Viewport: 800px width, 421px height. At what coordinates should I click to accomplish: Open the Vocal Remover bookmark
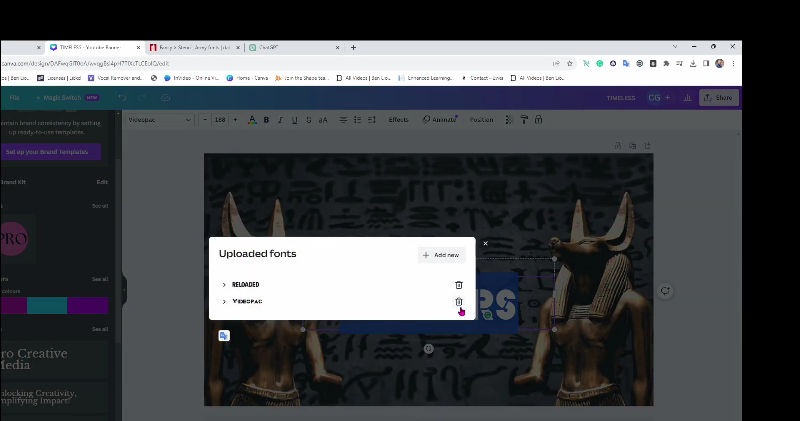115,78
